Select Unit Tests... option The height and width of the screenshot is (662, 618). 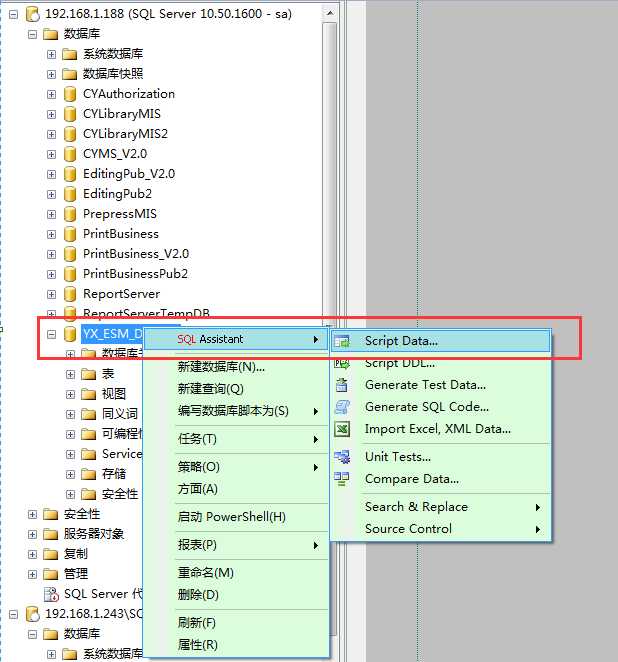click(441, 457)
